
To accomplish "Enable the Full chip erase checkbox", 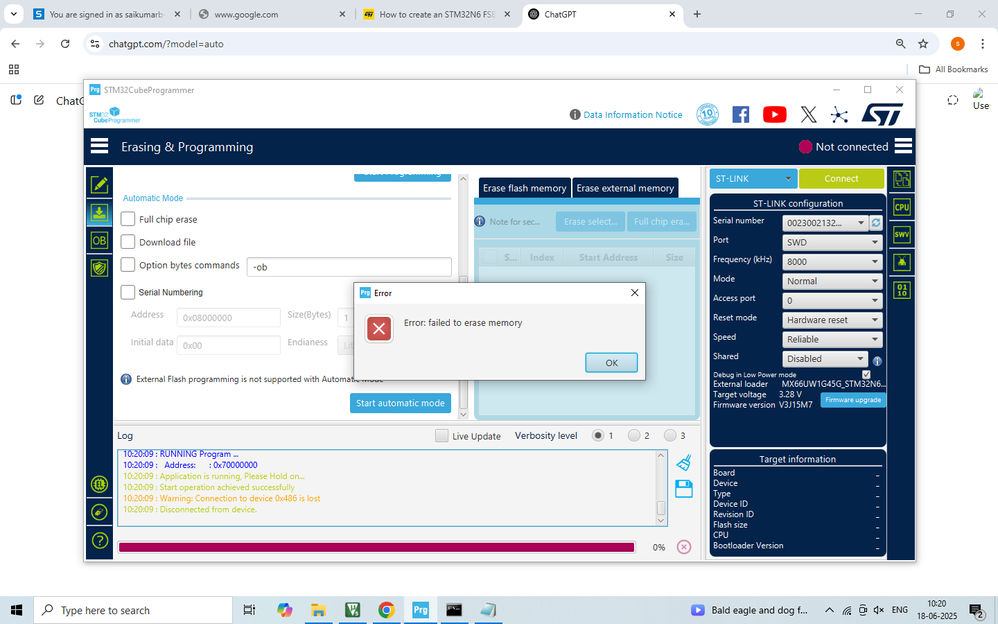I will point(128,219).
